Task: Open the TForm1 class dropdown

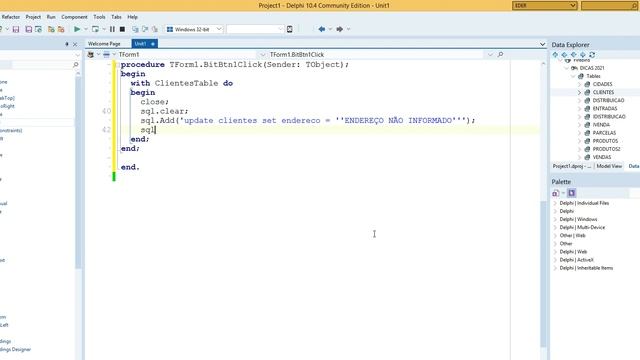Action: pyautogui.click(x=262, y=54)
